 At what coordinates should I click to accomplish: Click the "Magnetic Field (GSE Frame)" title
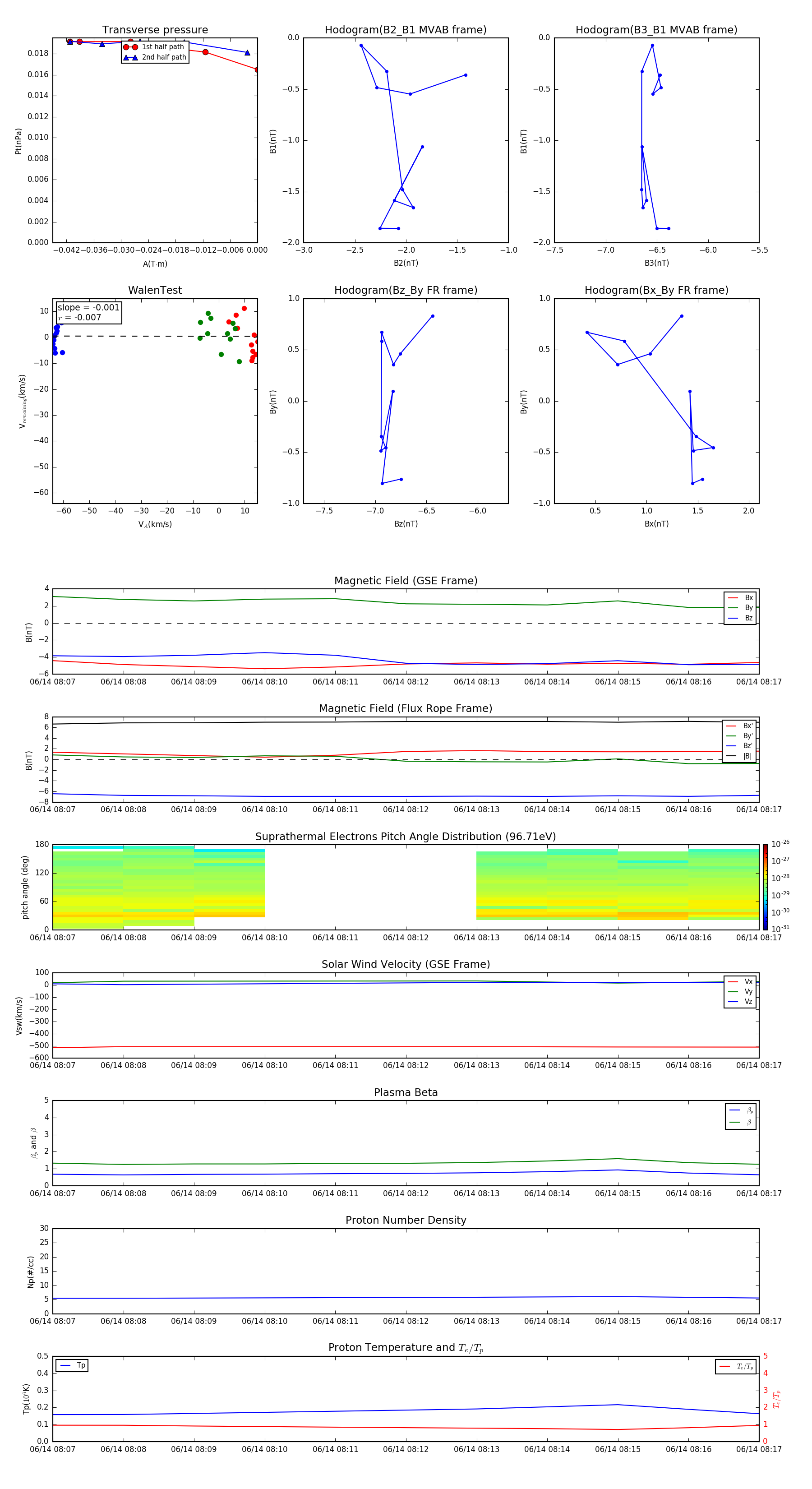[x=406, y=581]
